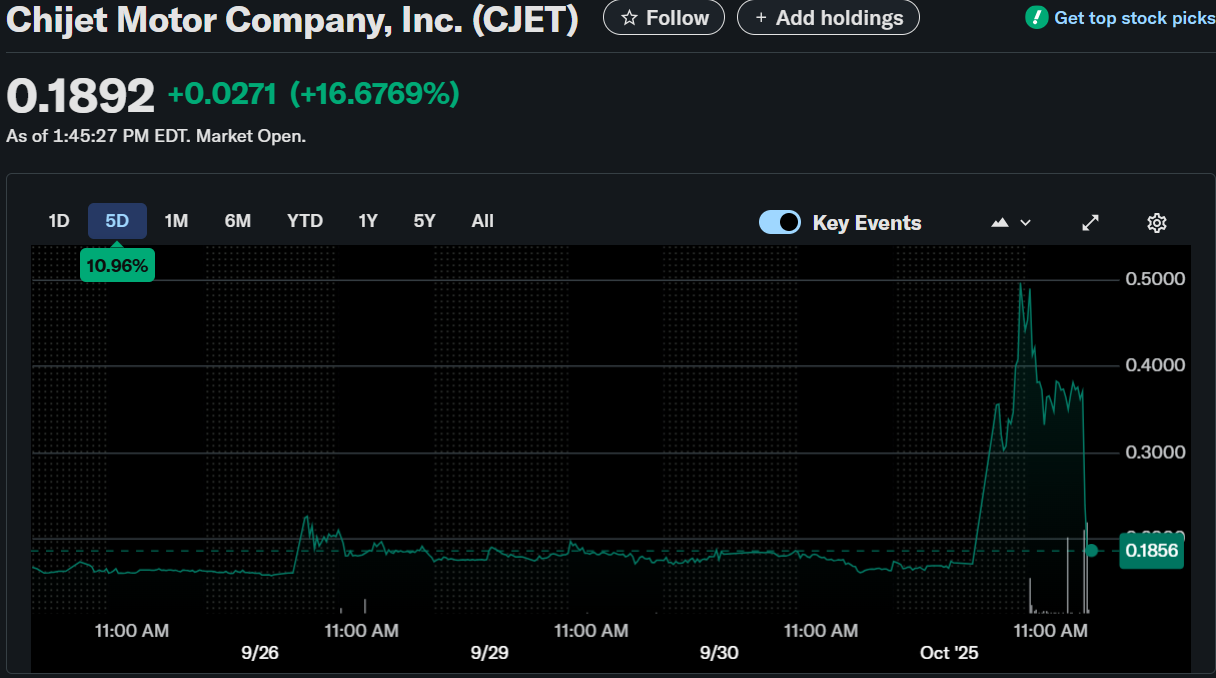Select the YTD range tab
The width and height of the screenshot is (1216, 678).
[x=305, y=221]
